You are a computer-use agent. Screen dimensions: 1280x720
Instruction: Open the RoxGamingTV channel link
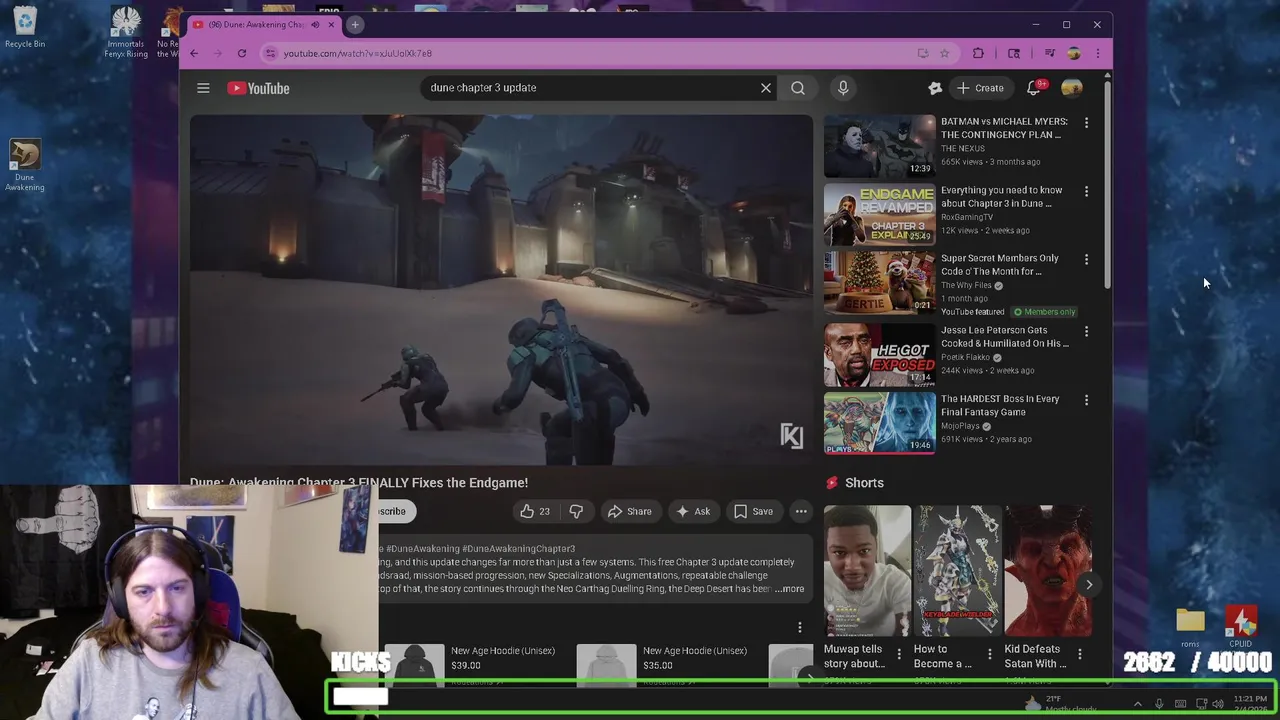tap(967, 217)
